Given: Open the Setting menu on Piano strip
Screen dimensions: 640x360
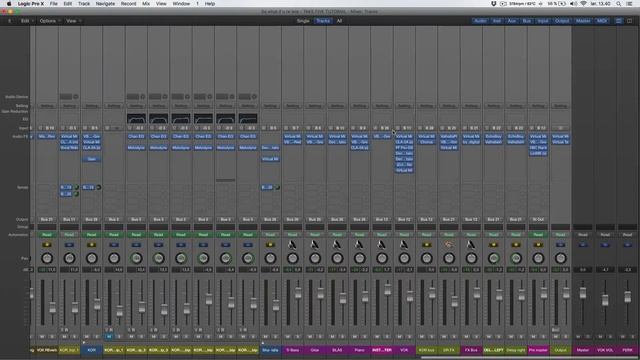Looking at the screenshot, I should 360,106.
